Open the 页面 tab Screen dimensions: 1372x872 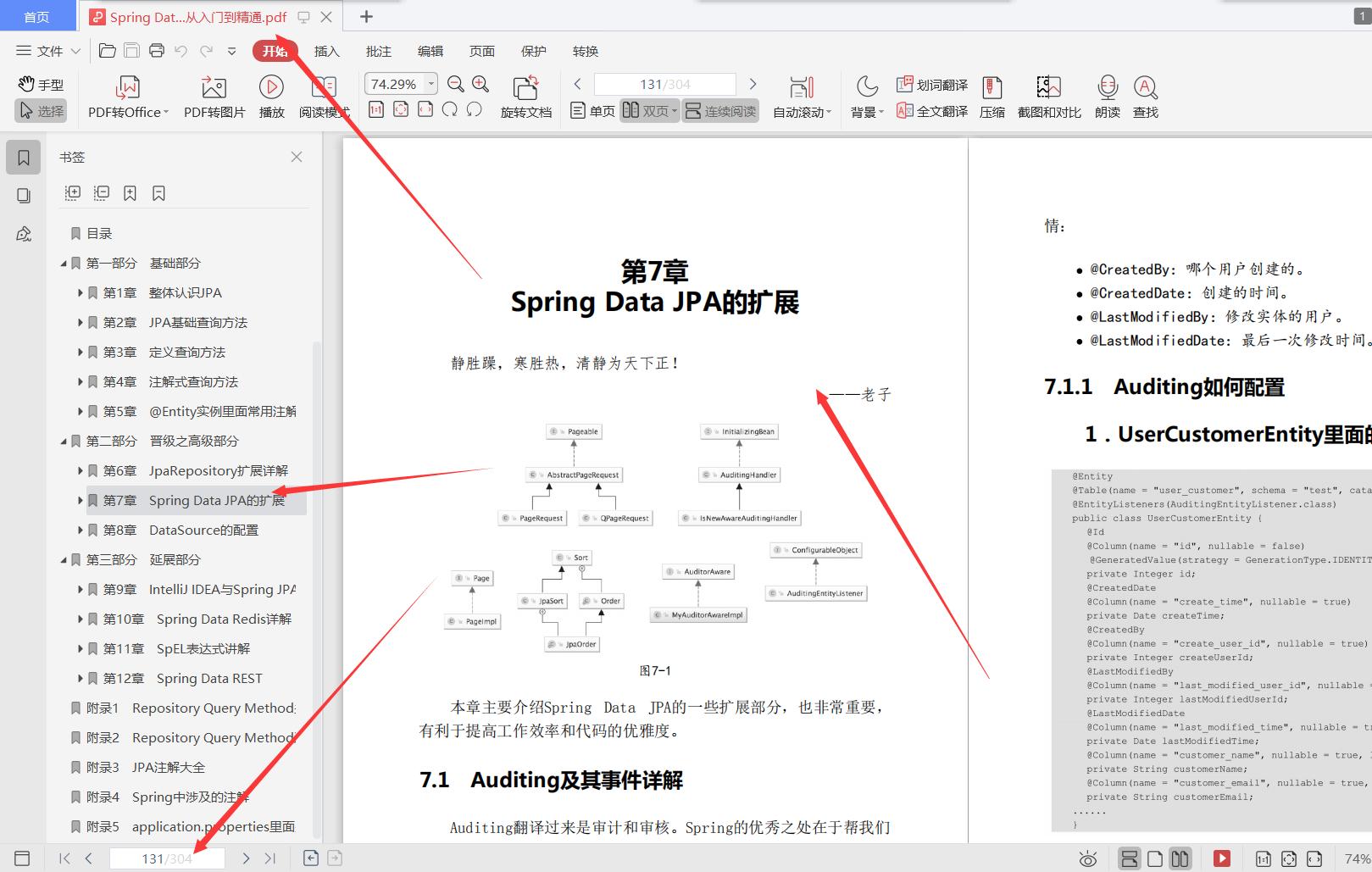click(x=482, y=51)
